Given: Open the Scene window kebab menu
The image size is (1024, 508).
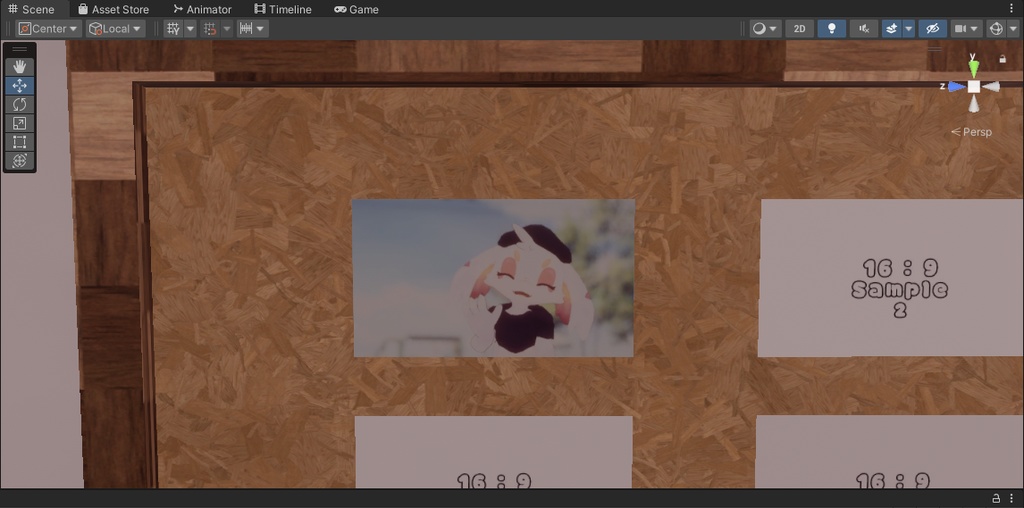Looking at the screenshot, I should pos(1012,9).
